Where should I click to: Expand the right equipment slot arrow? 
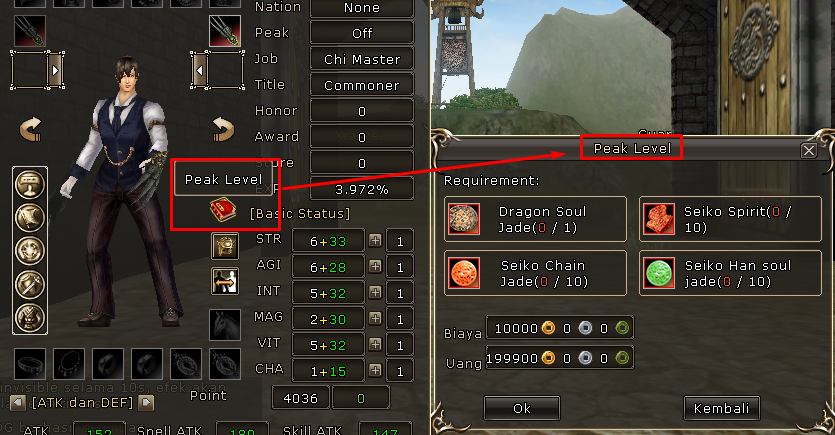click(199, 70)
